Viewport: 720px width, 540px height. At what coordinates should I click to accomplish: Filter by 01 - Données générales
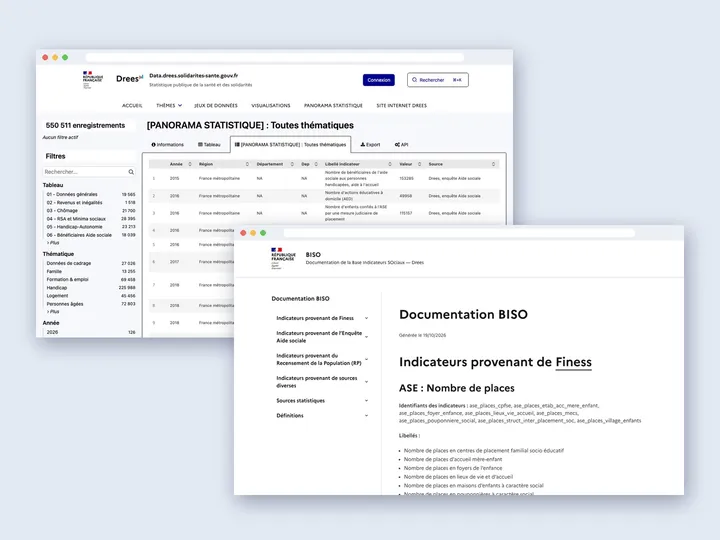pos(90,194)
